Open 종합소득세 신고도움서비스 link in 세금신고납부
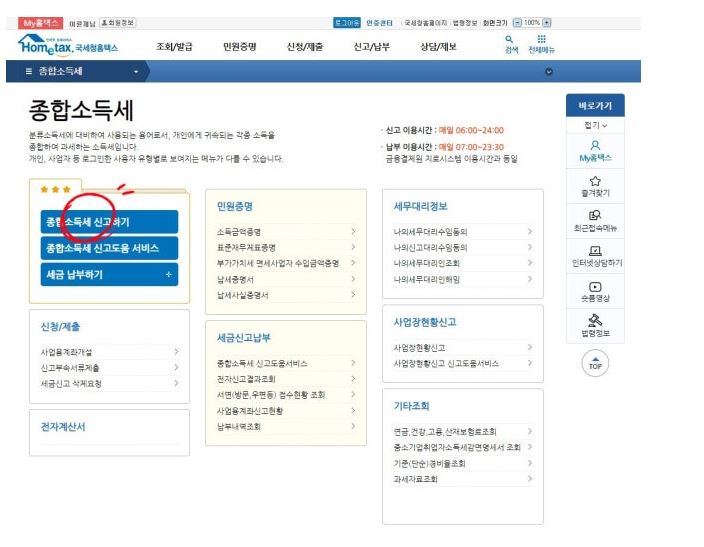The image size is (704, 547). pyautogui.click(x=262, y=363)
